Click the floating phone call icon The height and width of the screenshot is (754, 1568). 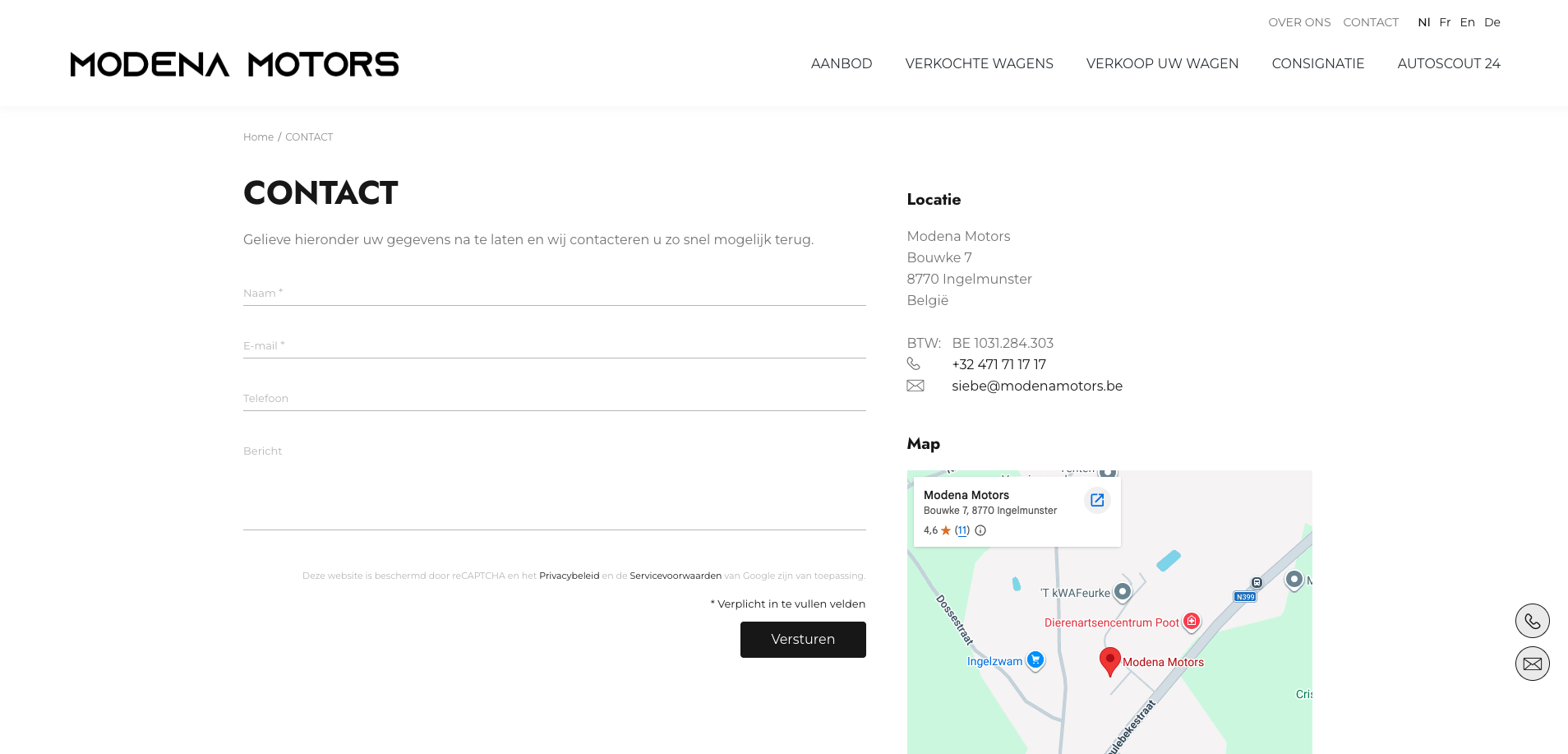1533,621
